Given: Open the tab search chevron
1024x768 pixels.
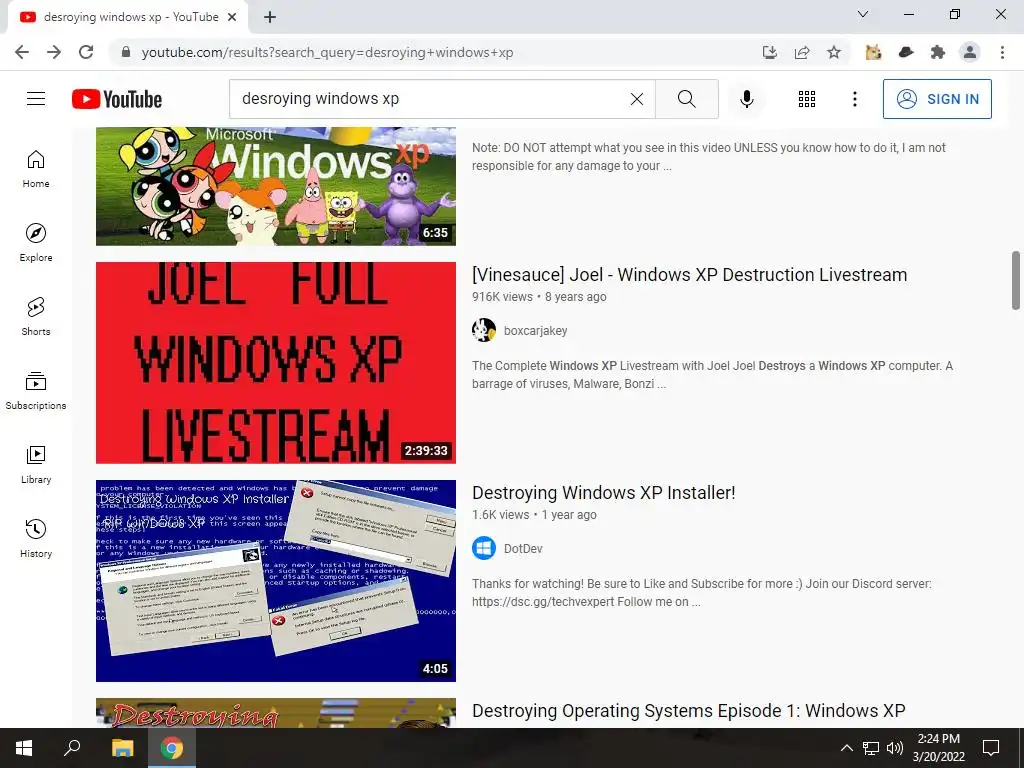Looking at the screenshot, I should pyautogui.click(x=863, y=14).
